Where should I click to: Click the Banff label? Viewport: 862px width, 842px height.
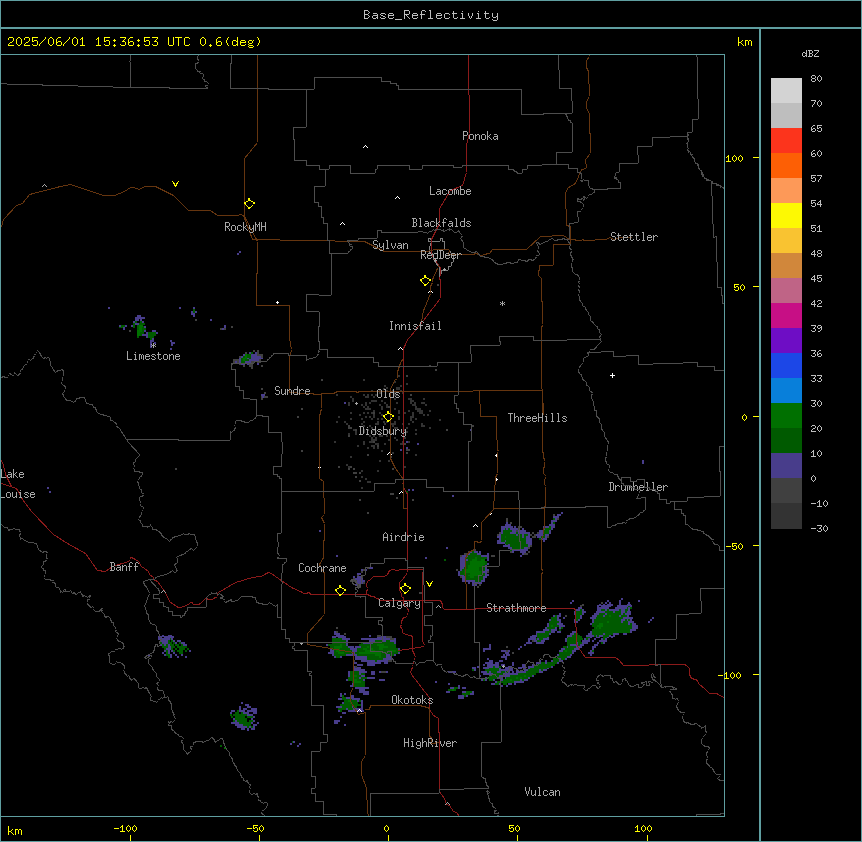pos(124,567)
